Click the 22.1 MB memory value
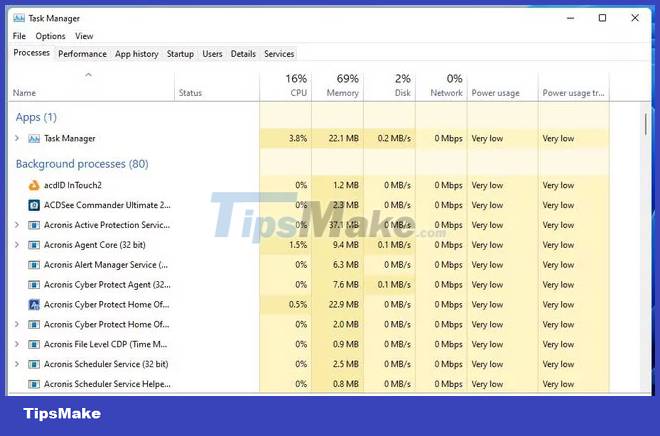Image resolution: width=660 pixels, height=436 pixels. [x=344, y=138]
